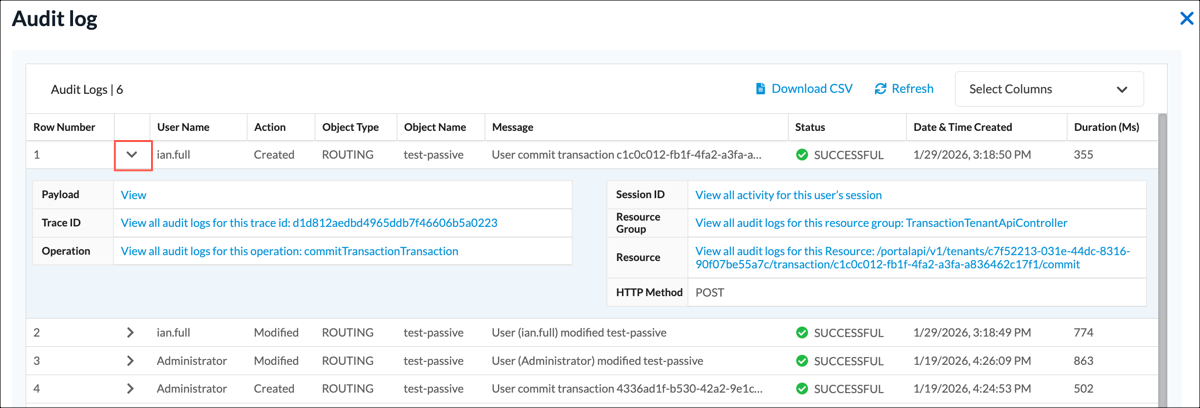Screen dimensions: 1200x408
Task: Click message 'User commit transaction 4336ad1f-b530...'
Action: [627, 388]
